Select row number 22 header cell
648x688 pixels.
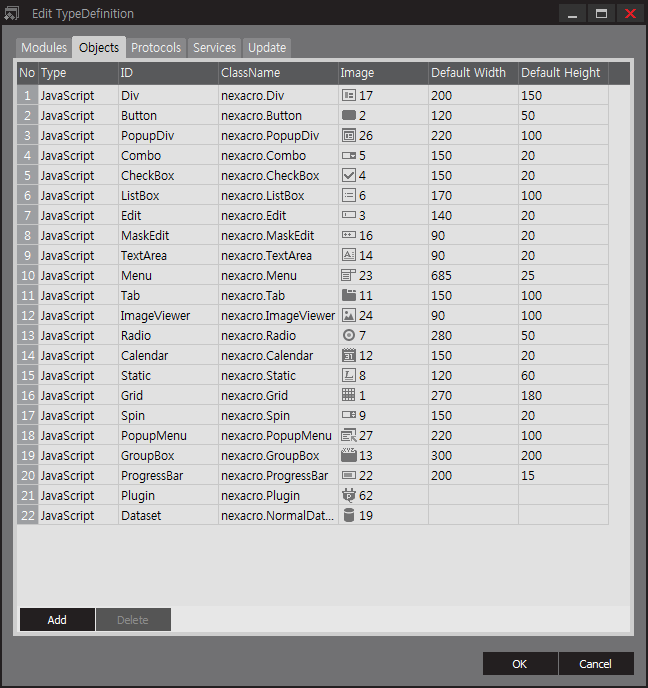[x=28, y=515]
